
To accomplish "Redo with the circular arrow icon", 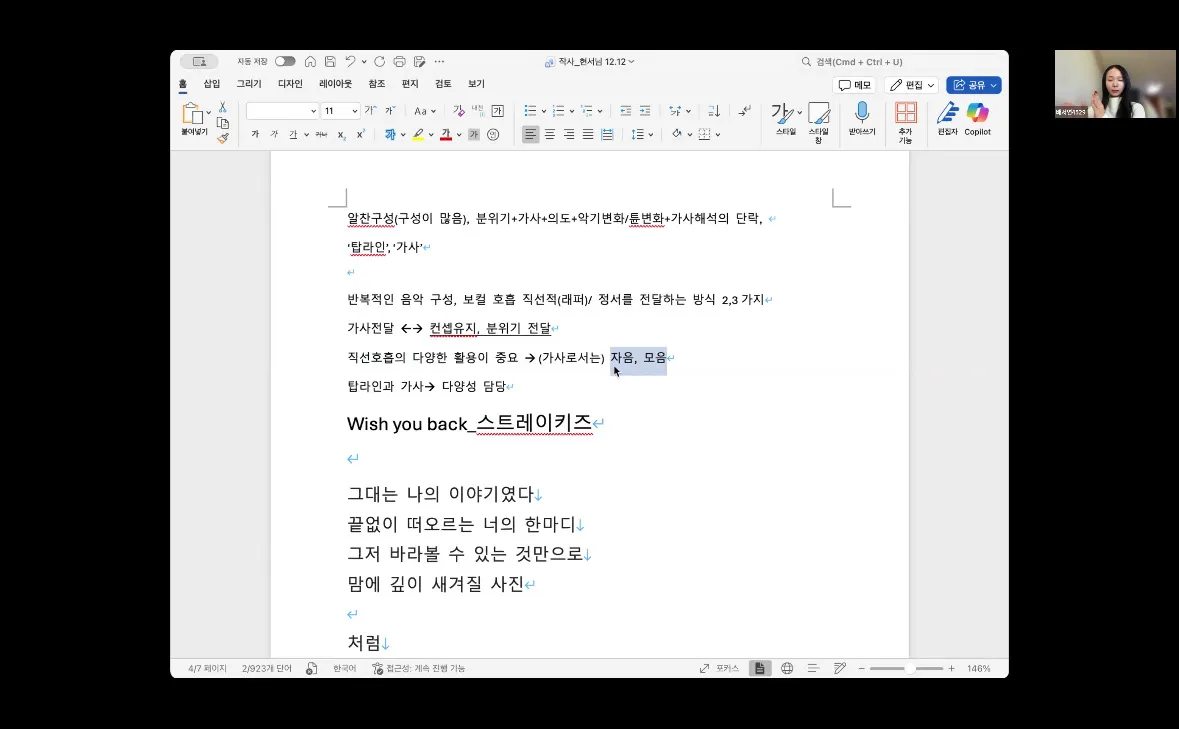I will coord(379,62).
